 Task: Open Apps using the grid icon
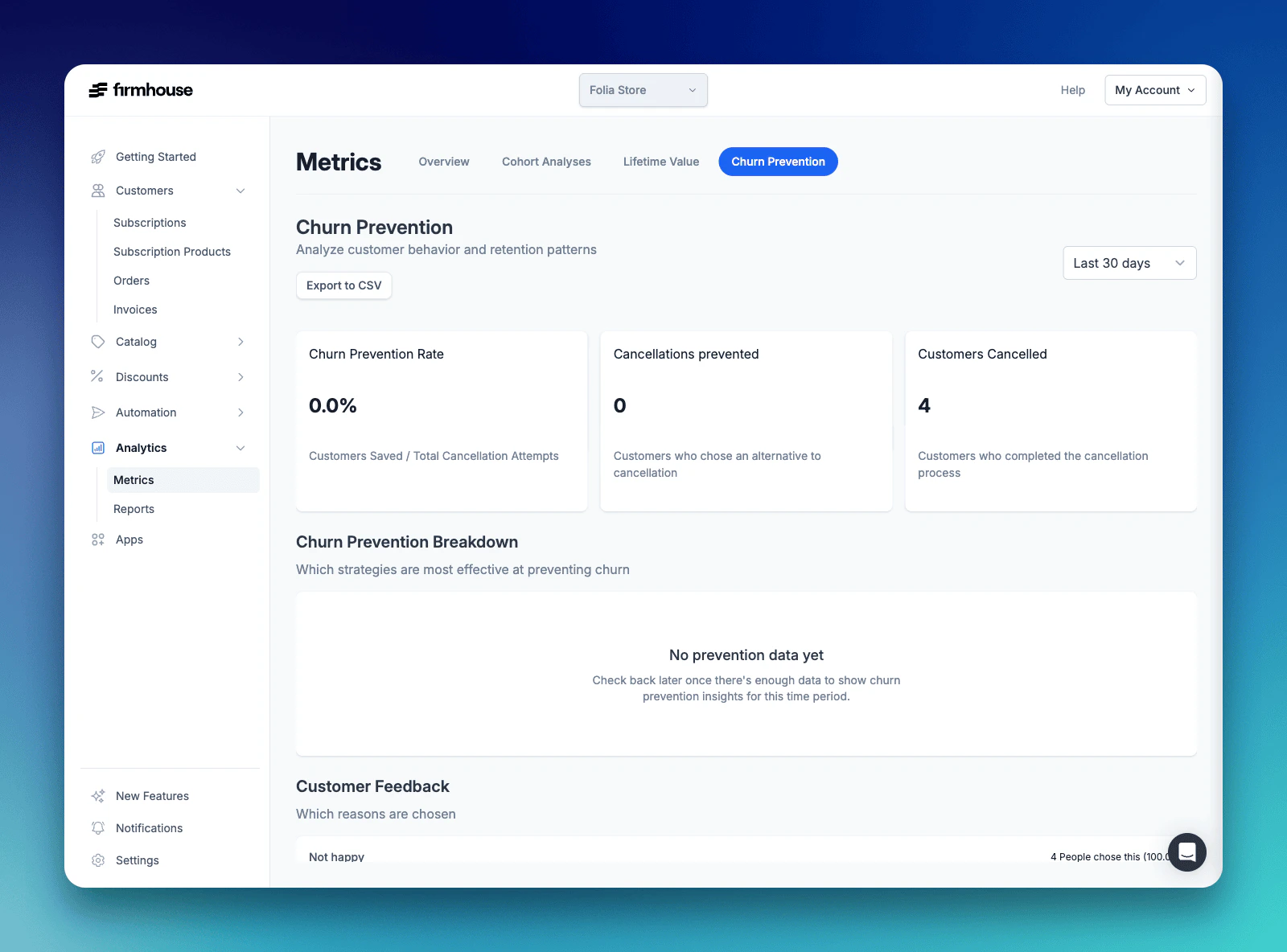point(97,540)
